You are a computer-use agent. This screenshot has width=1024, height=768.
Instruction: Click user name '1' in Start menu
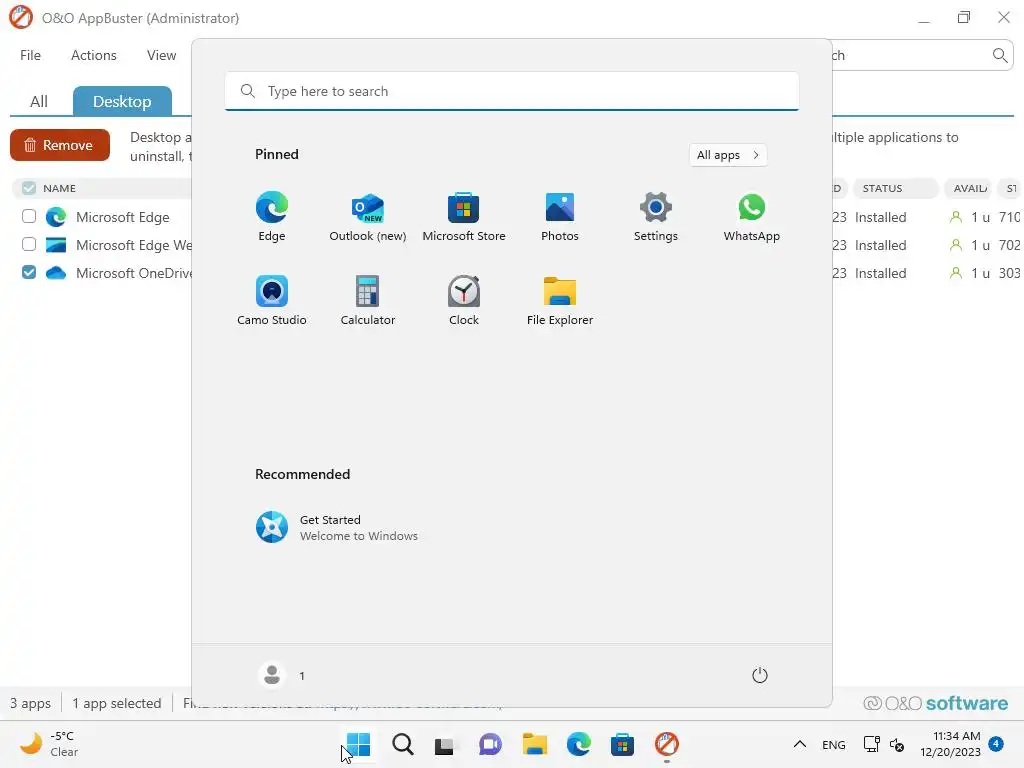pos(302,676)
